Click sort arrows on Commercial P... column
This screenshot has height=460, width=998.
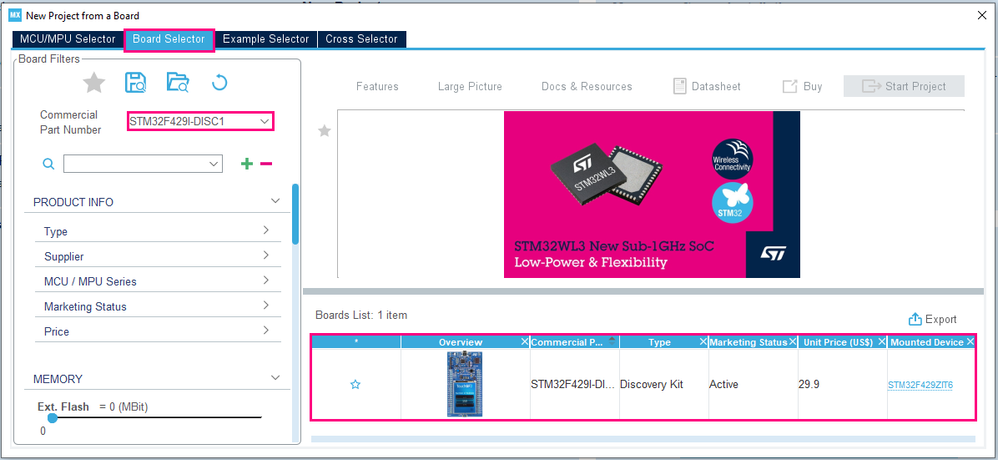(612, 342)
